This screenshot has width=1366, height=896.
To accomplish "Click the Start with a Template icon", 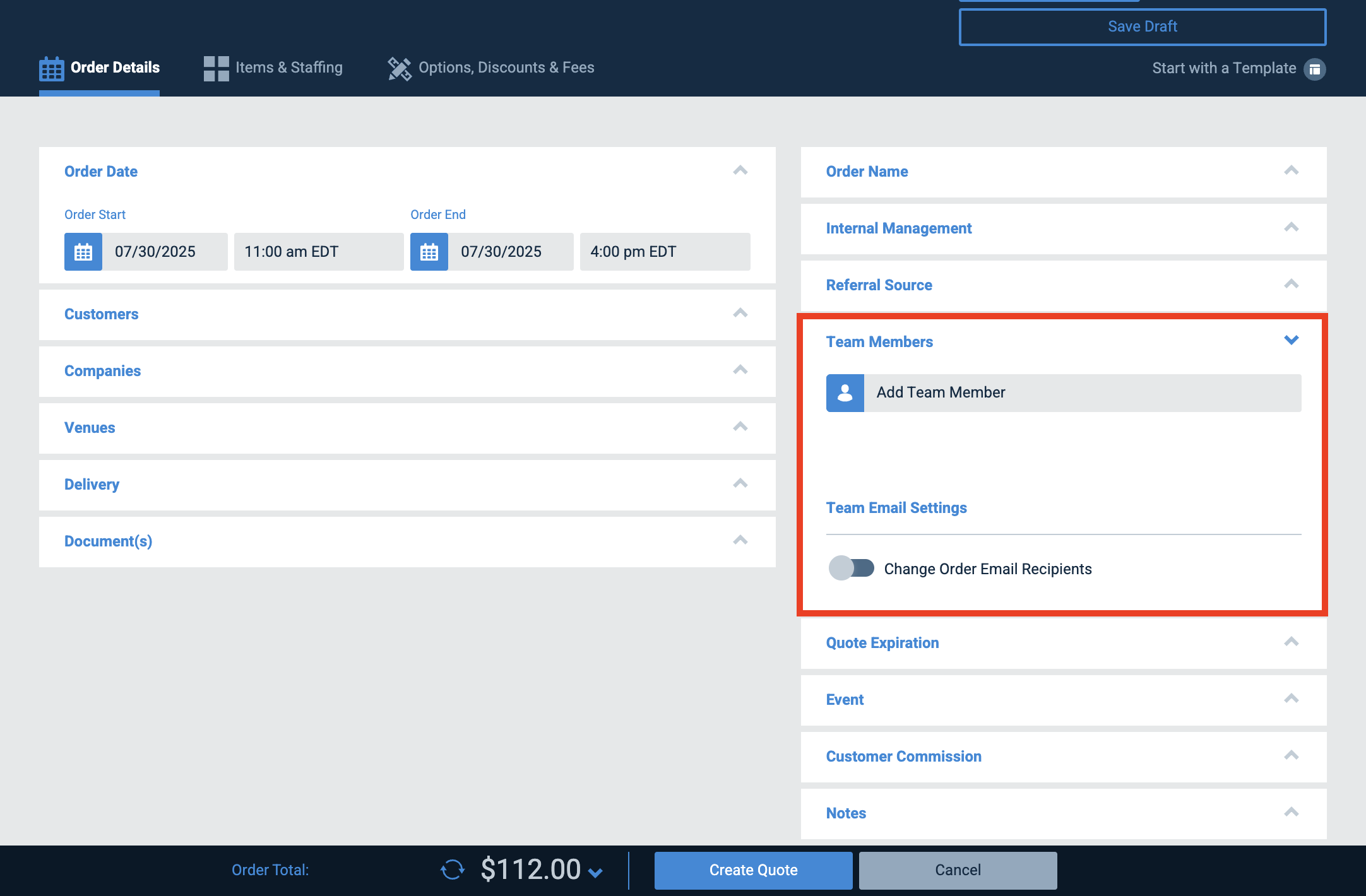I will pyautogui.click(x=1315, y=69).
